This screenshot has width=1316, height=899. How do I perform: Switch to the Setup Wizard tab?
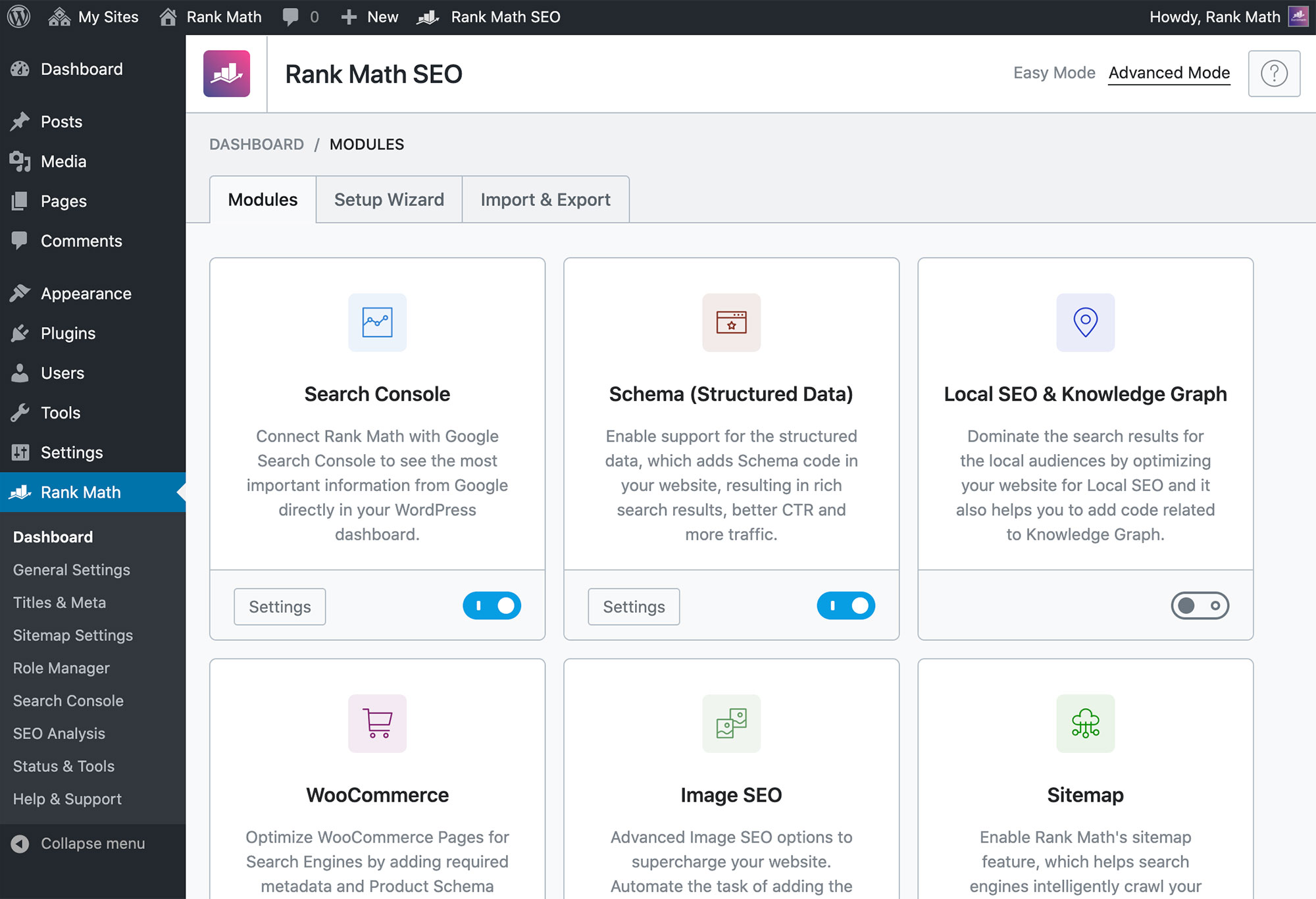pos(390,199)
